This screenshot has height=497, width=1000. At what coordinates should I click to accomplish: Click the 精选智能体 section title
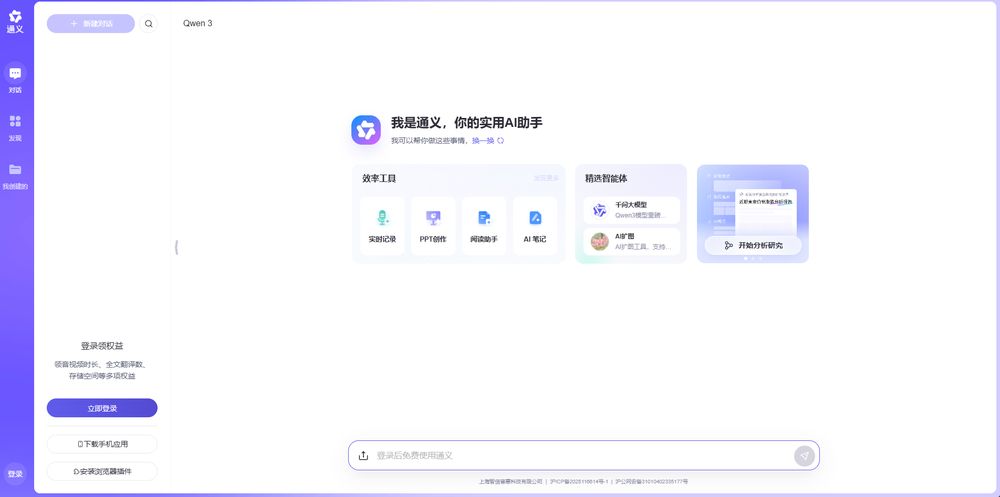coord(606,179)
